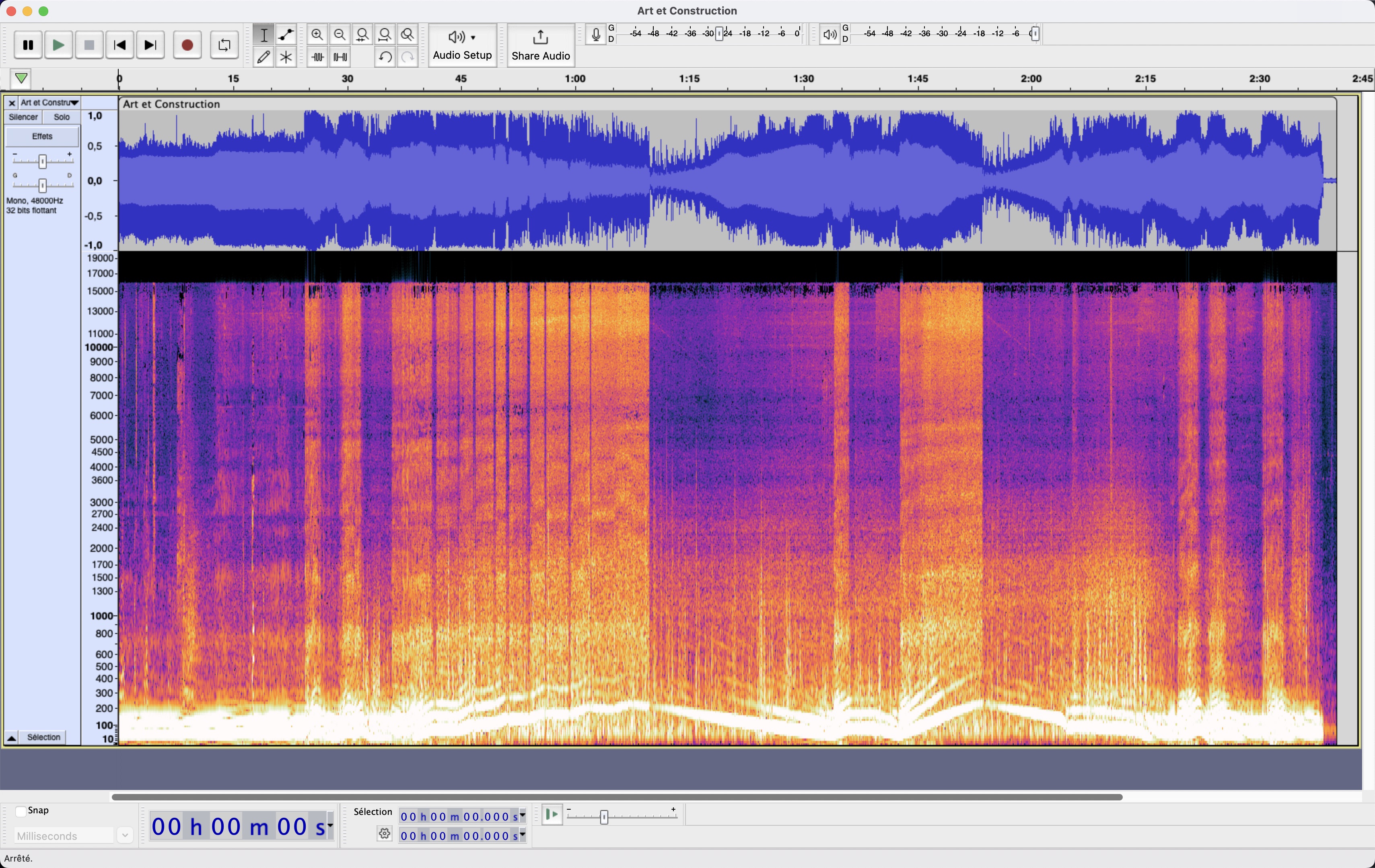This screenshot has width=1375, height=868.
Task: Click the main time counter display
Action: point(238,826)
